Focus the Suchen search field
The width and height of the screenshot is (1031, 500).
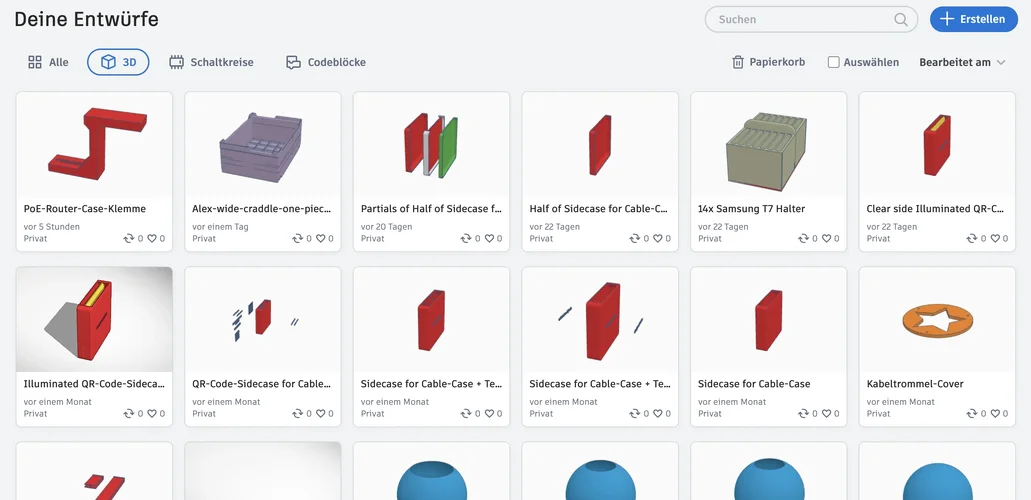[x=800, y=19]
